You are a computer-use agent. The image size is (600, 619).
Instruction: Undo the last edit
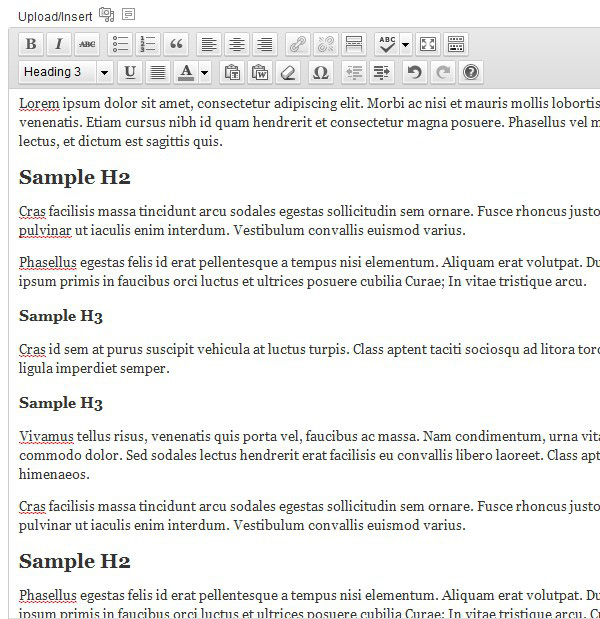pyautogui.click(x=414, y=72)
